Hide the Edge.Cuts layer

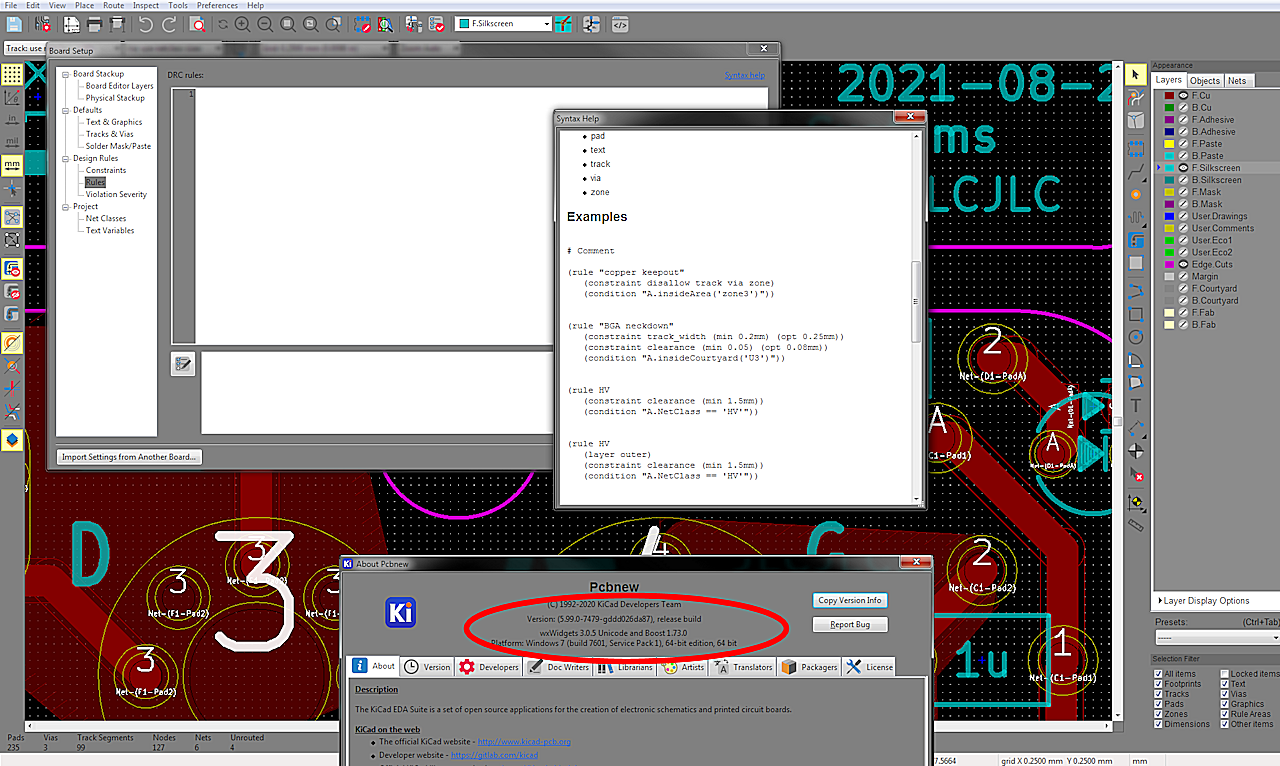click(1183, 264)
